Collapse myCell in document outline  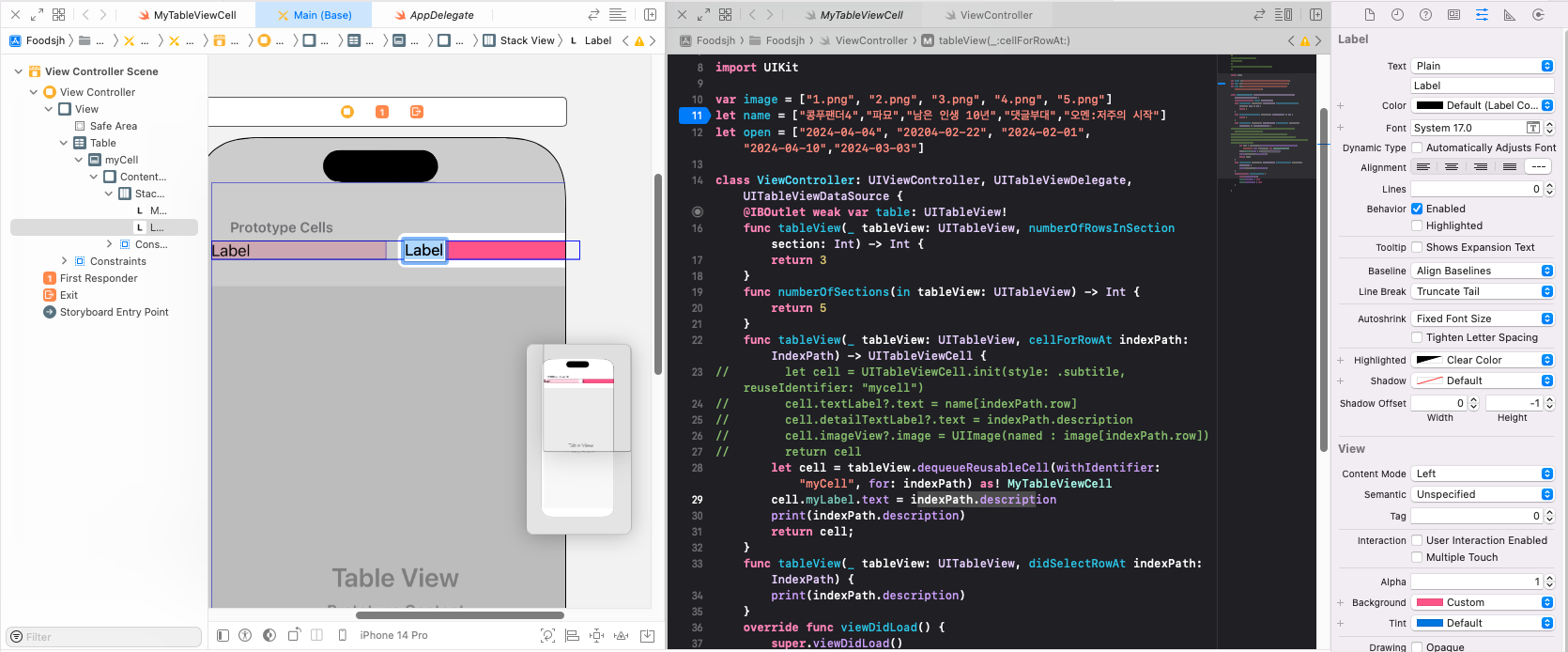(x=79, y=160)
